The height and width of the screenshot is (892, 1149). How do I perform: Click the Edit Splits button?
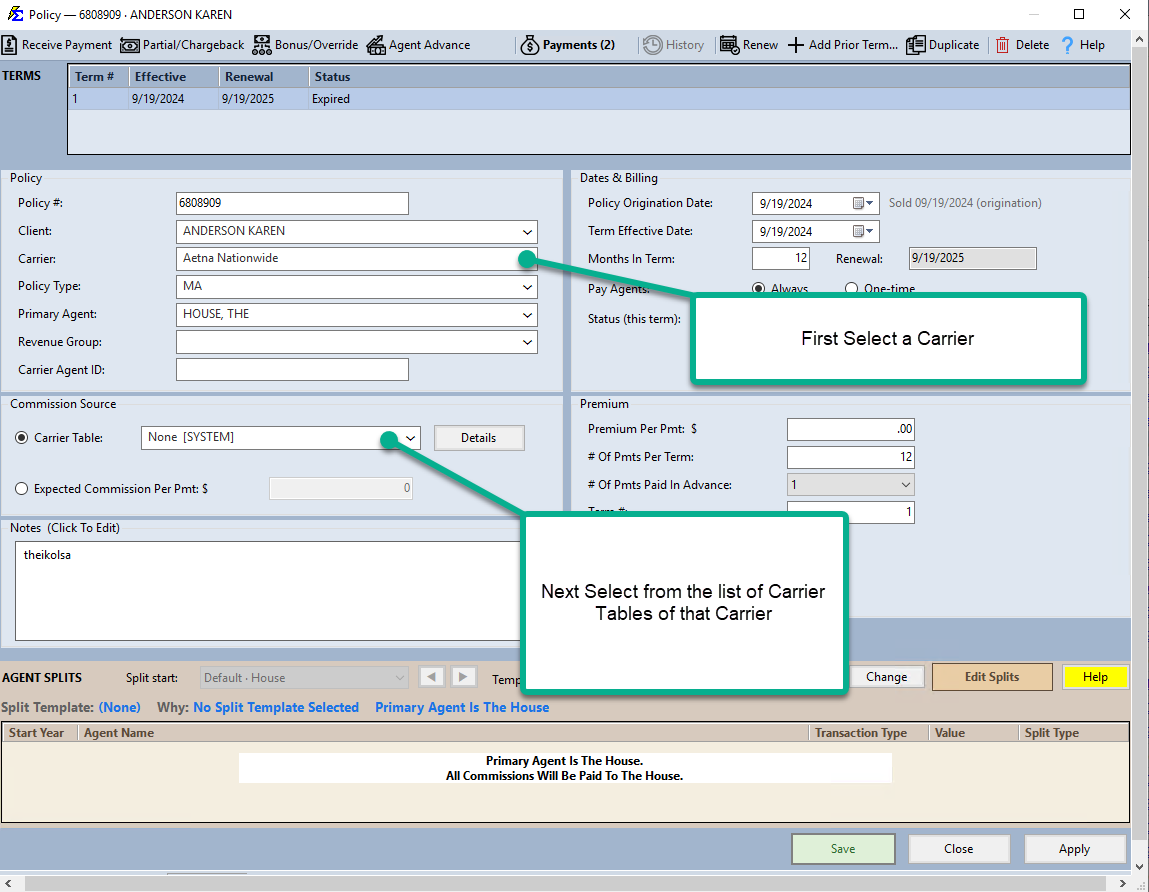coord(991,677)
